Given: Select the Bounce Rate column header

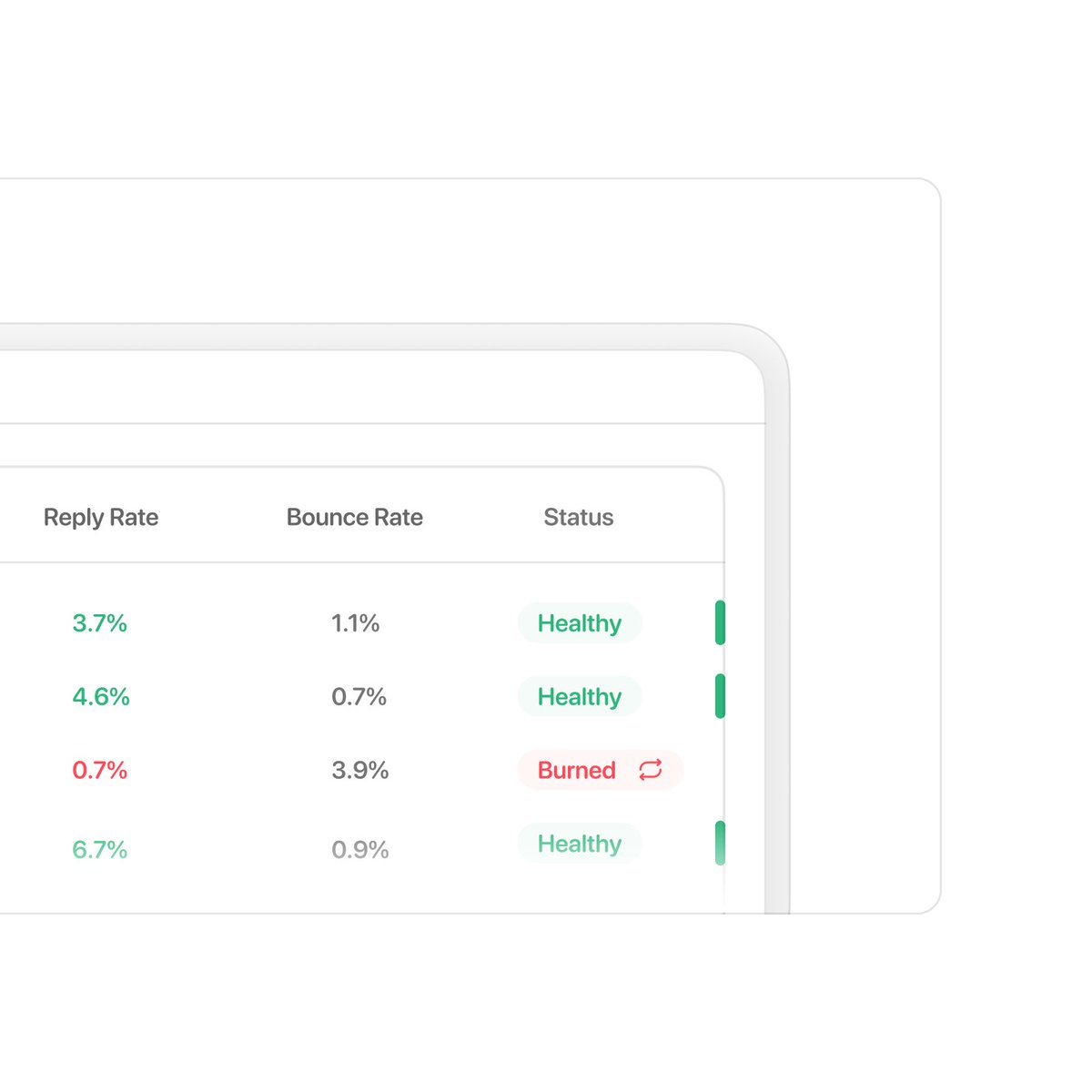Looking at the screenshot, I should pyautogui.click(x=355, y=517).
